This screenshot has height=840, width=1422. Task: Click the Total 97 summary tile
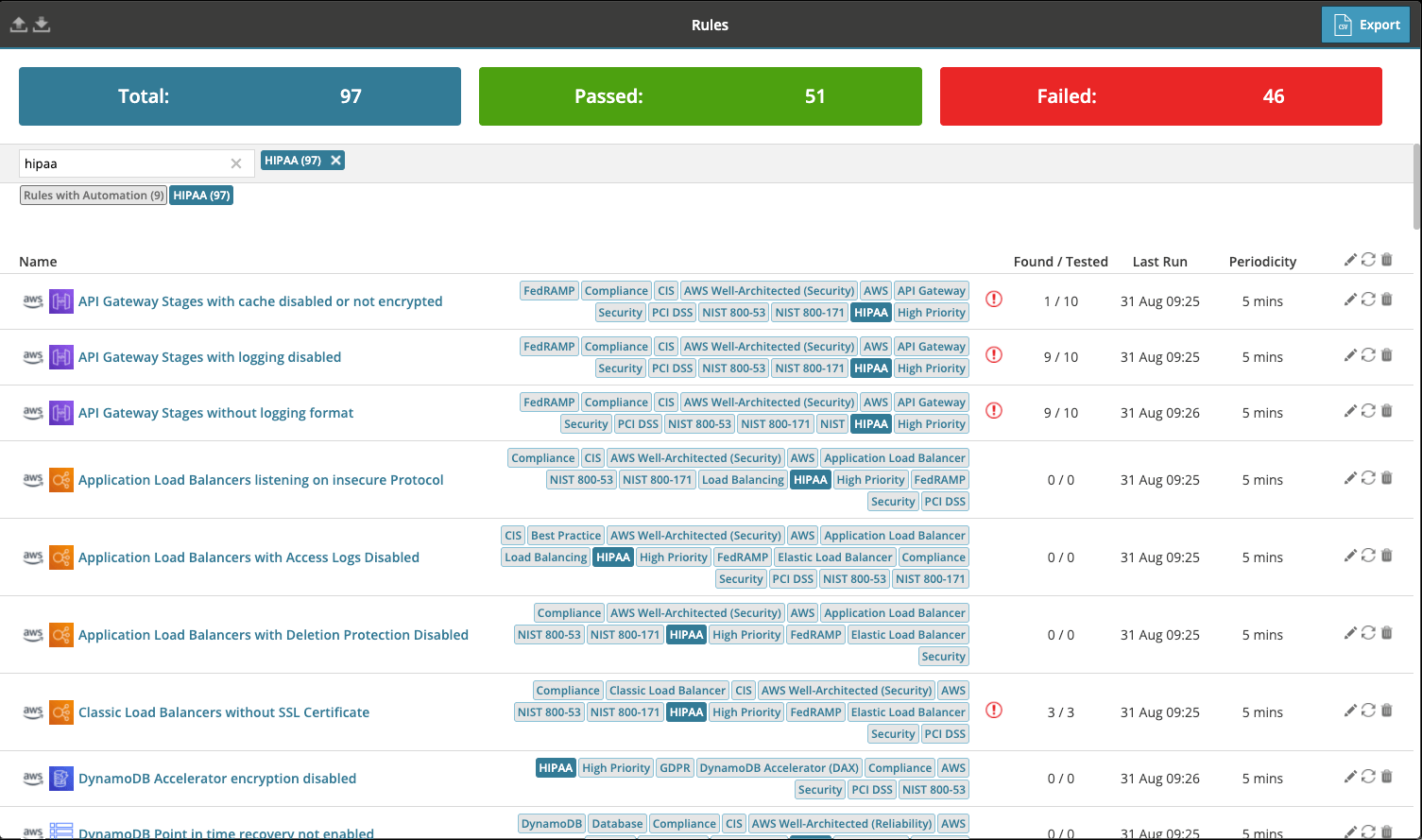pos(240,96)
